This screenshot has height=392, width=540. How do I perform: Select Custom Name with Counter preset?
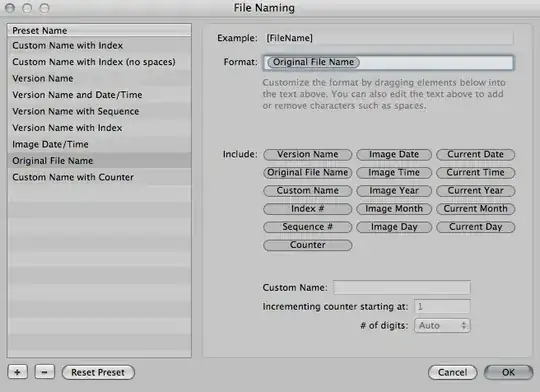[x=99, y=177]
